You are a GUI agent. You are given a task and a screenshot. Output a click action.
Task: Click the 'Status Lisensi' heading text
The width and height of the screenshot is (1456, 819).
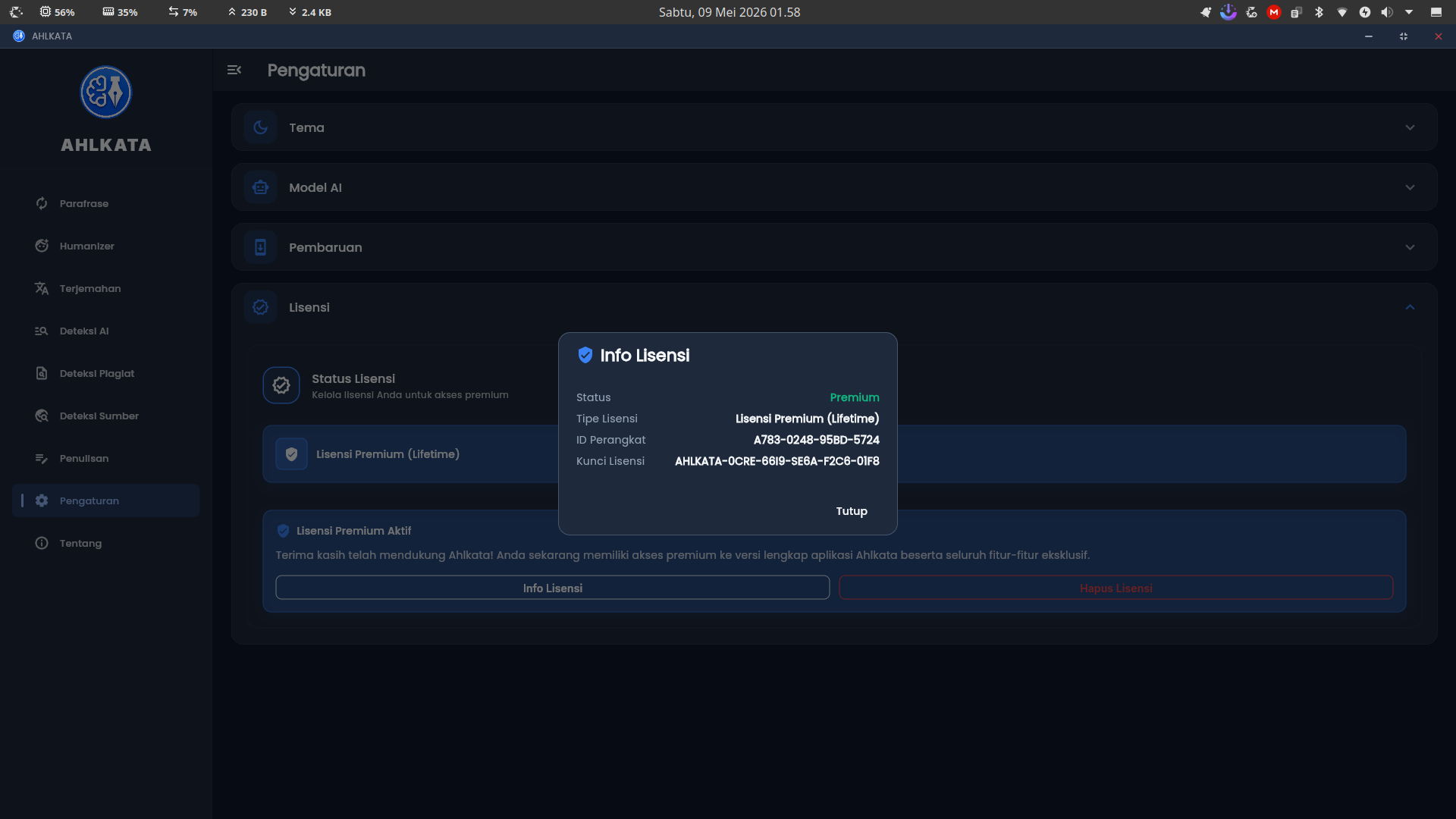[353, 378]
